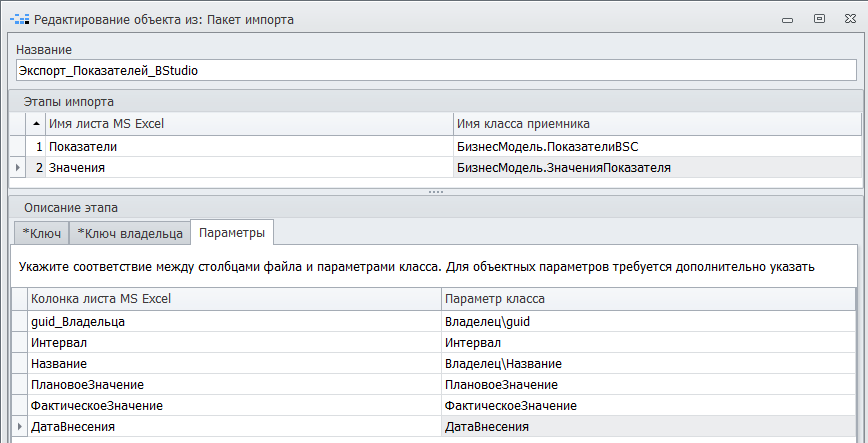
Task: Sort by Имя листа MS Excel column
Action: coord(248,124)
